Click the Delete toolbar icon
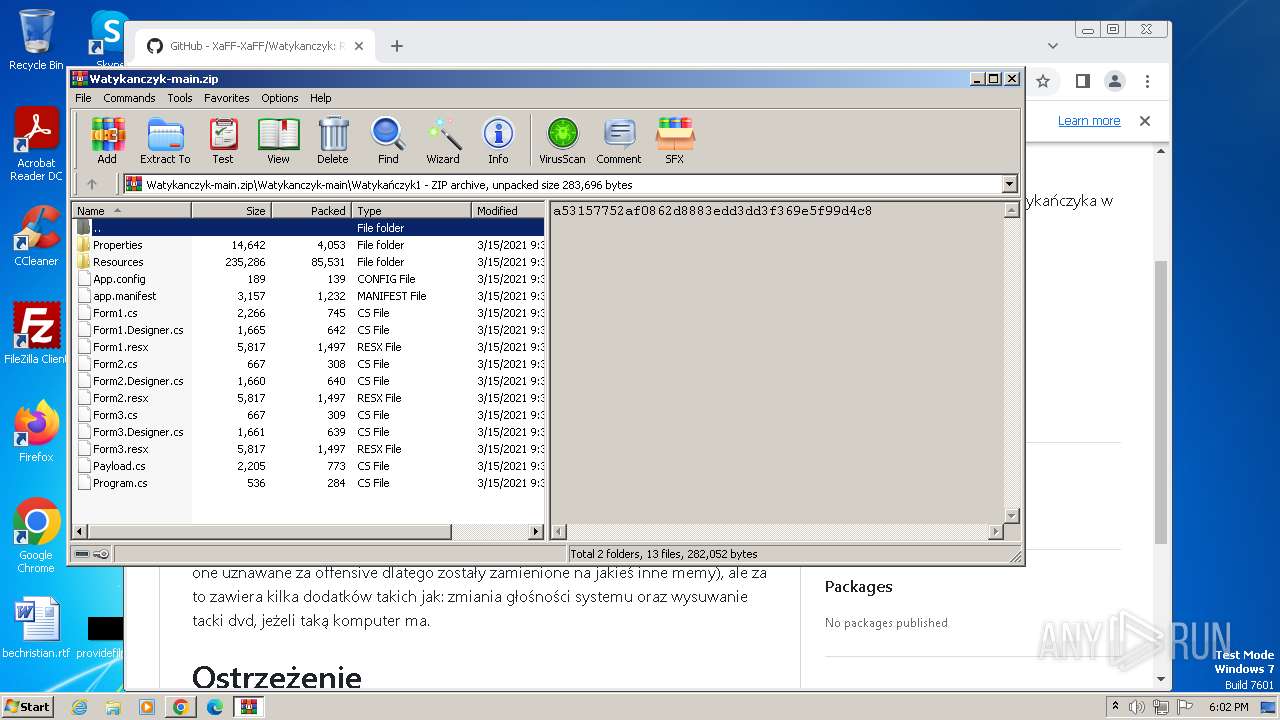The image size is (1280, 720). (333, 140)
